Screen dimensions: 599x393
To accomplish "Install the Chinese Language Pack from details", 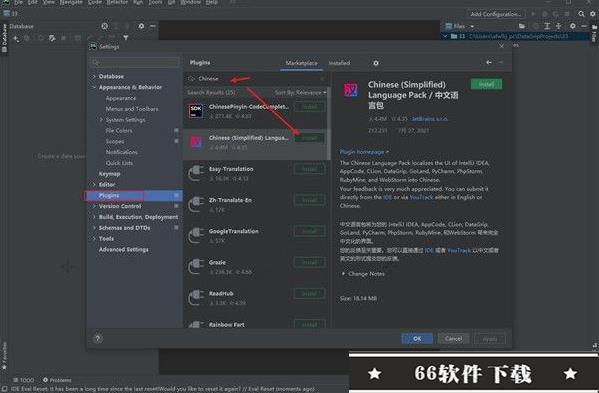I will tap(486, 84).
